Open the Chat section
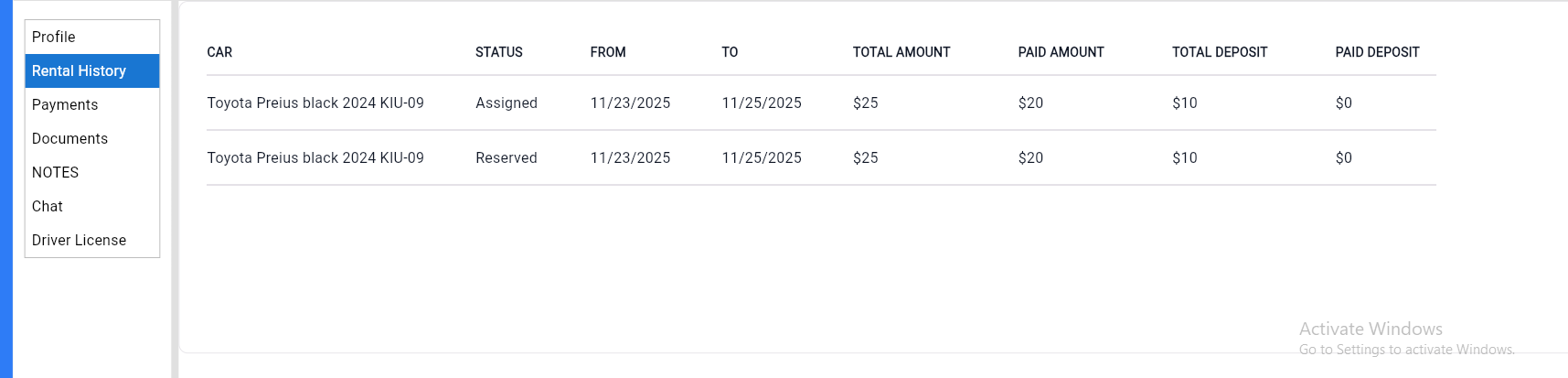 pyautogui.click(x=48, y=206)
